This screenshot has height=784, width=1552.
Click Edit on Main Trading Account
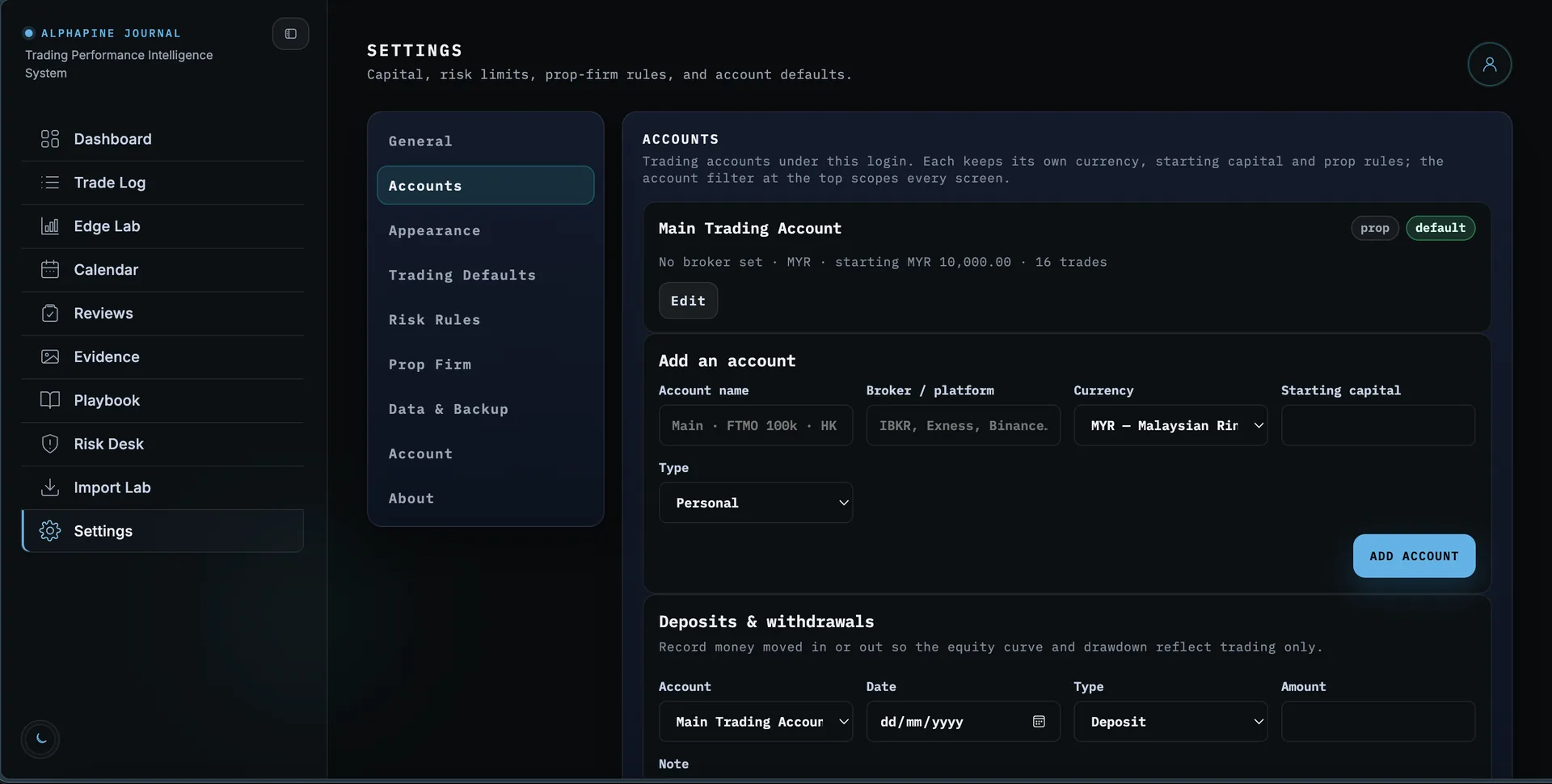coord(688,301)
